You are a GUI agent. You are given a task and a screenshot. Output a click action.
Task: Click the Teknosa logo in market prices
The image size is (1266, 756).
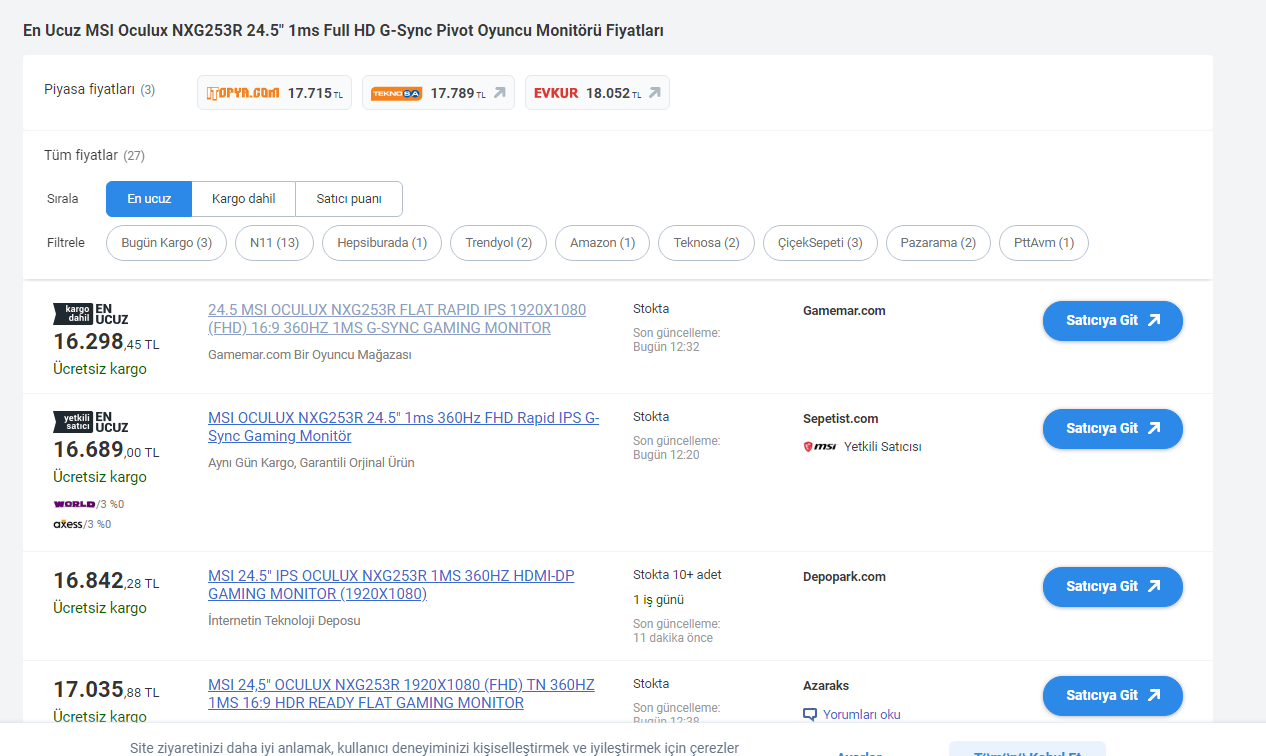coord(396,93)
